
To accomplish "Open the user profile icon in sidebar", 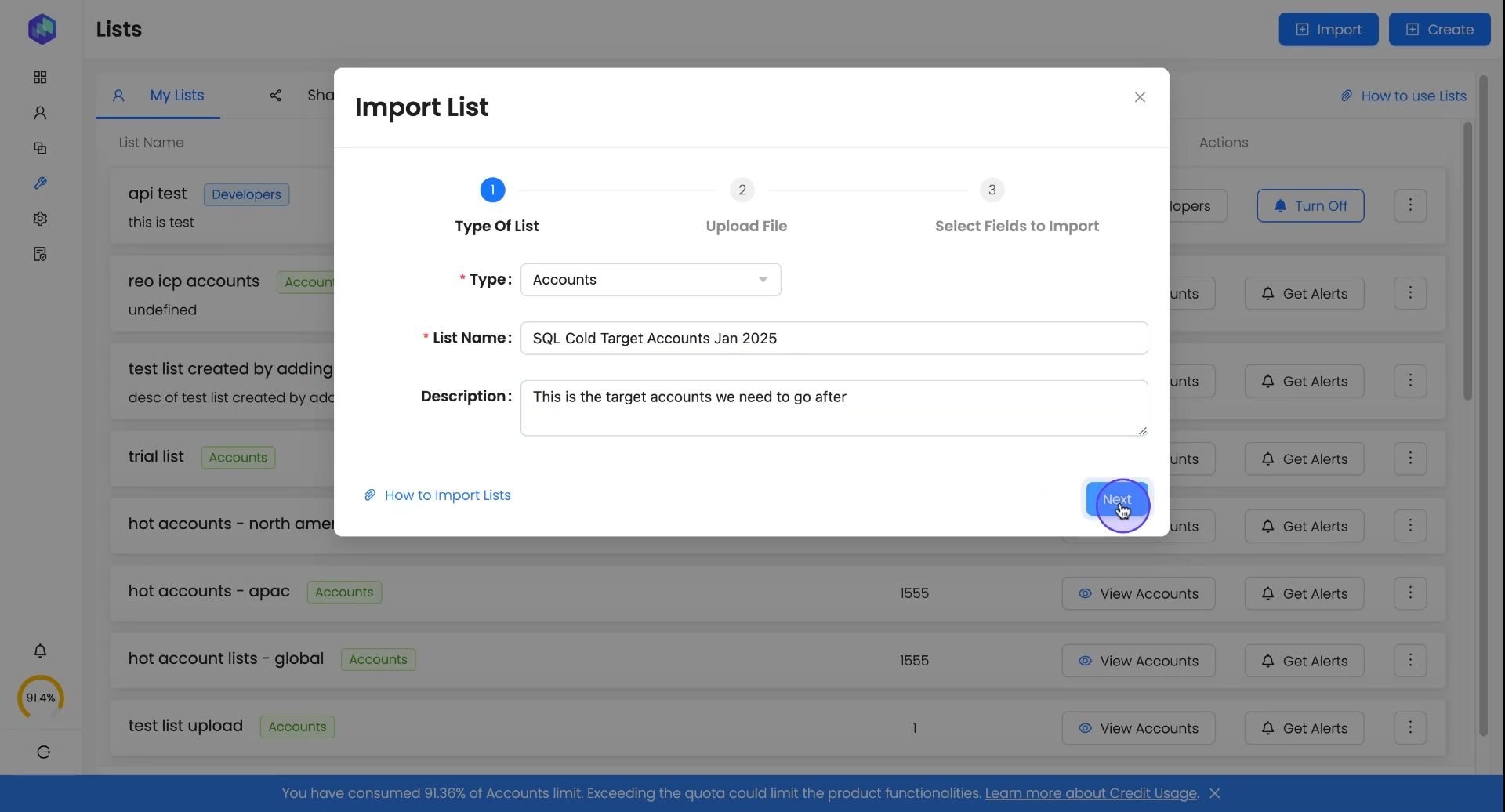I will (x=40, y=113).
